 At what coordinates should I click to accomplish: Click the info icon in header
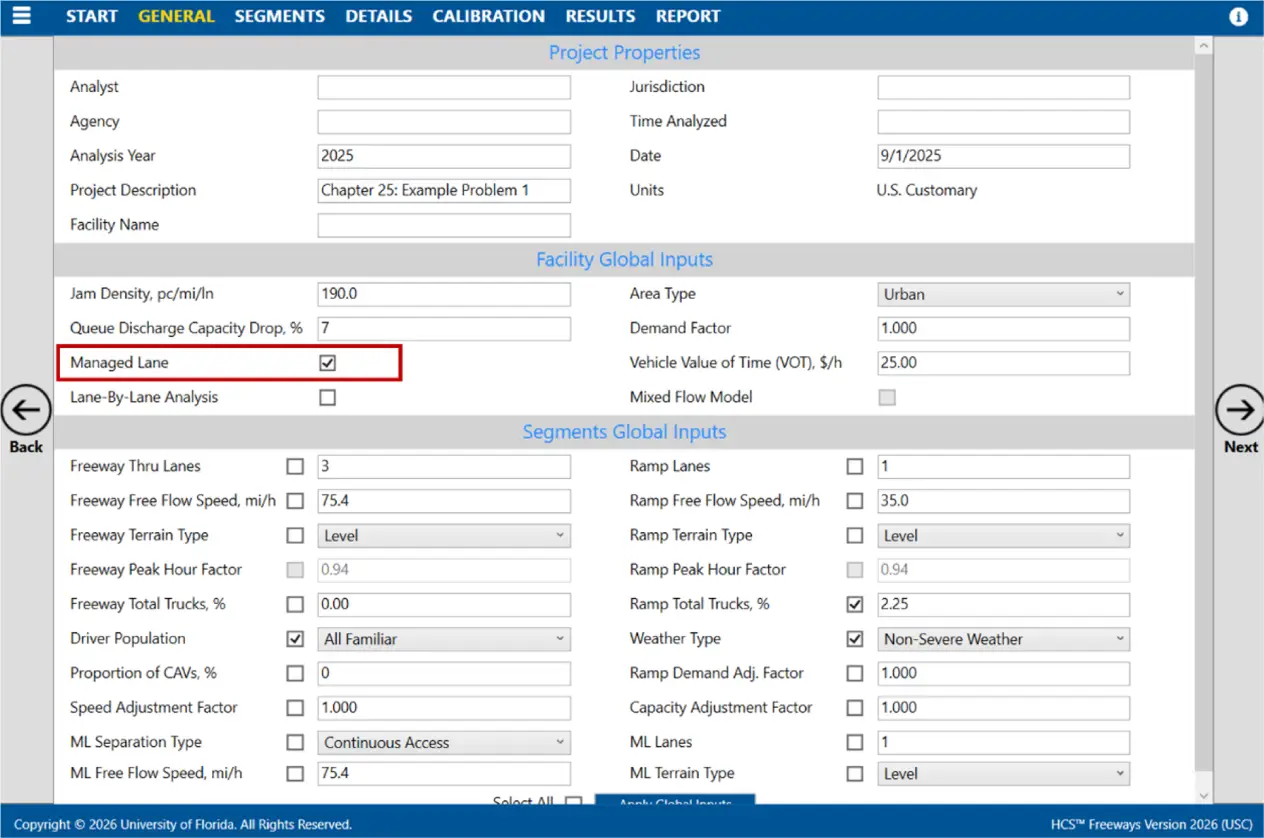coord(1238,17)
